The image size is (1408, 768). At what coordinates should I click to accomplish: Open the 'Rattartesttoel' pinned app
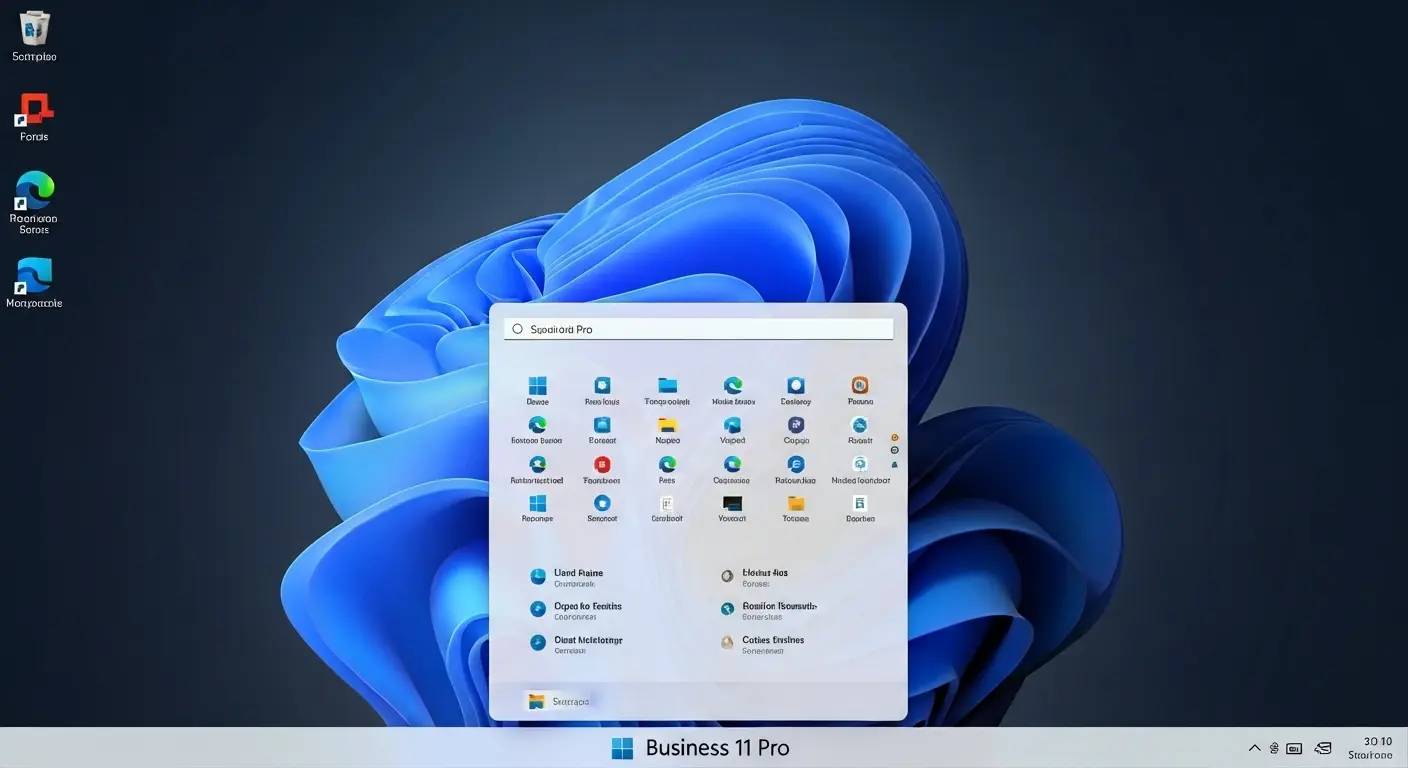click(x=537, y=471)
